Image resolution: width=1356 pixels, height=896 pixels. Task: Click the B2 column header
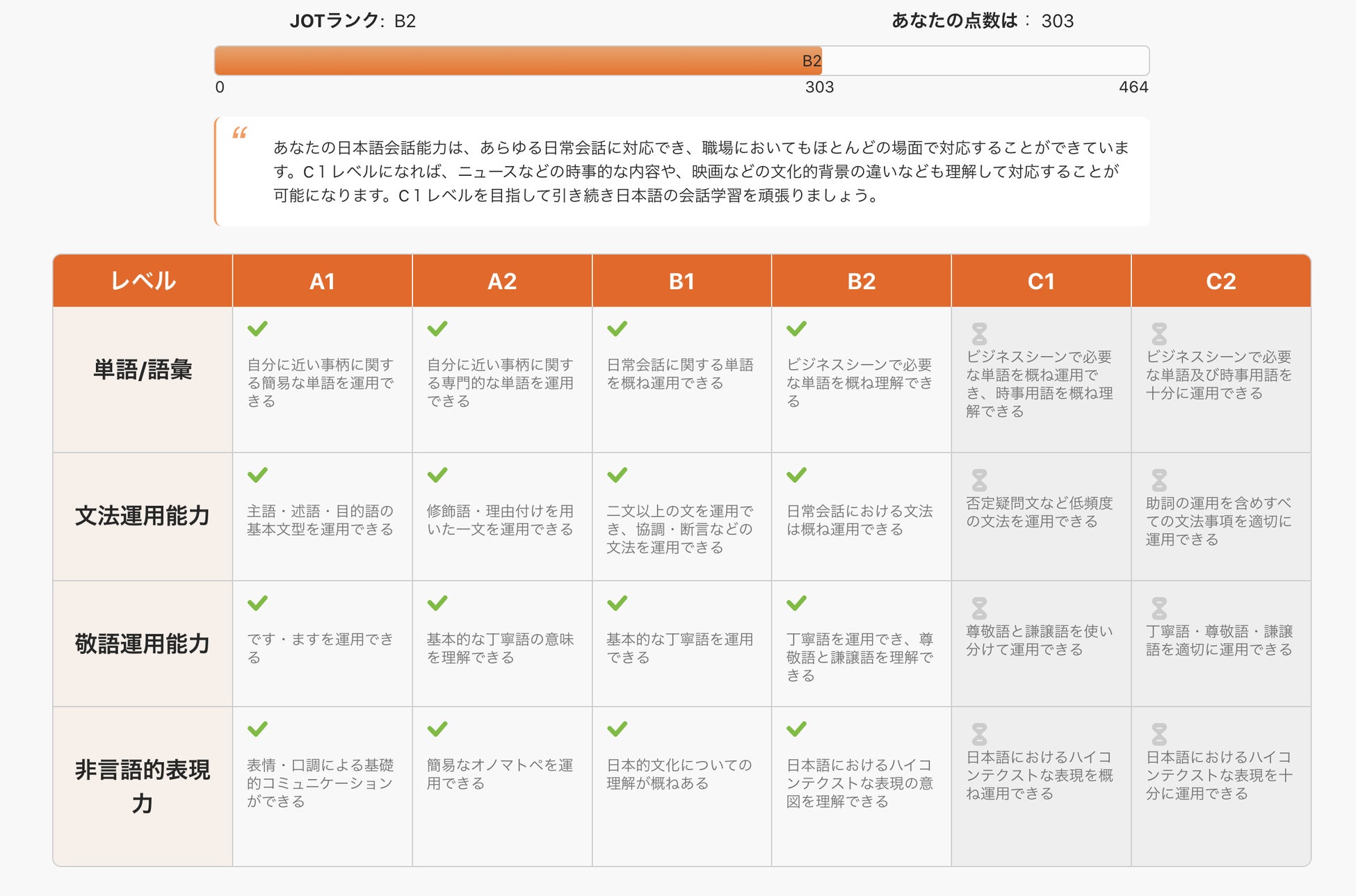[x=861, y=282]
